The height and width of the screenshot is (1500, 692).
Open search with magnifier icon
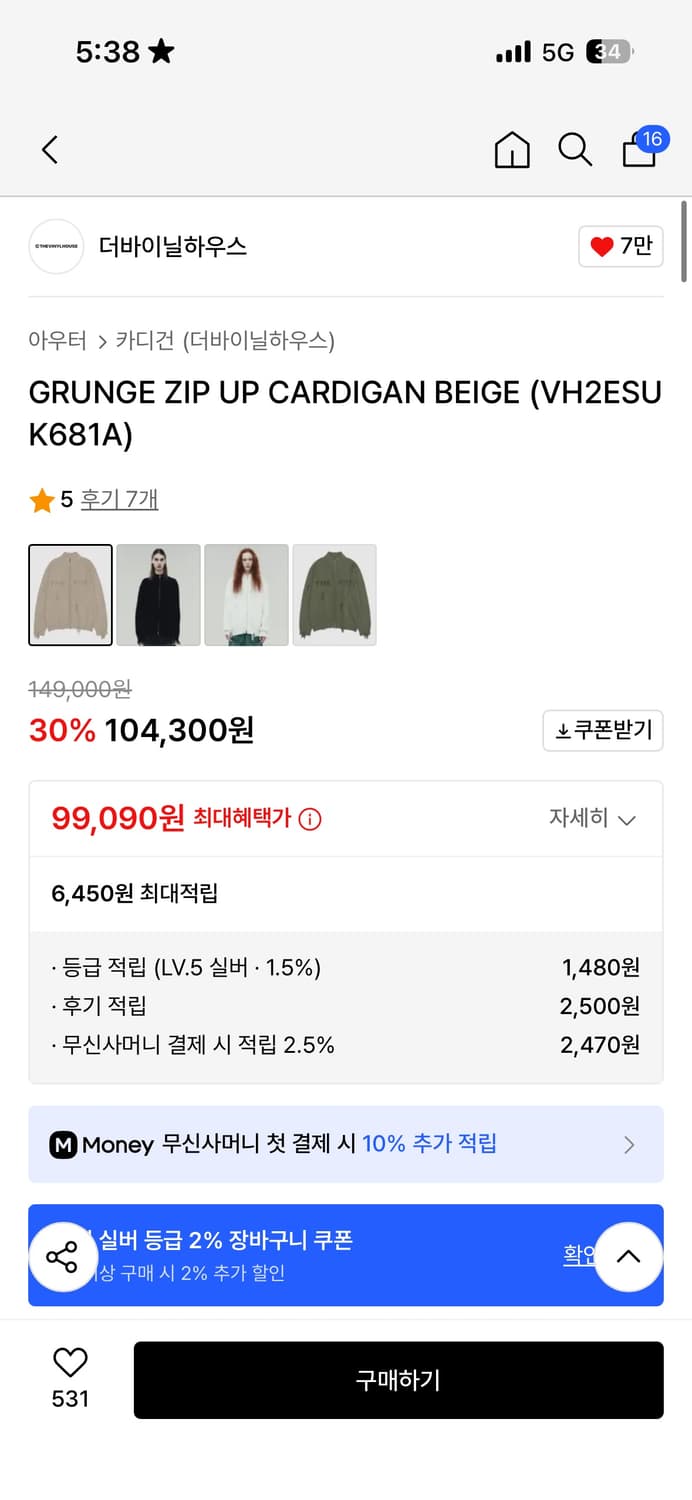(575, 150)
